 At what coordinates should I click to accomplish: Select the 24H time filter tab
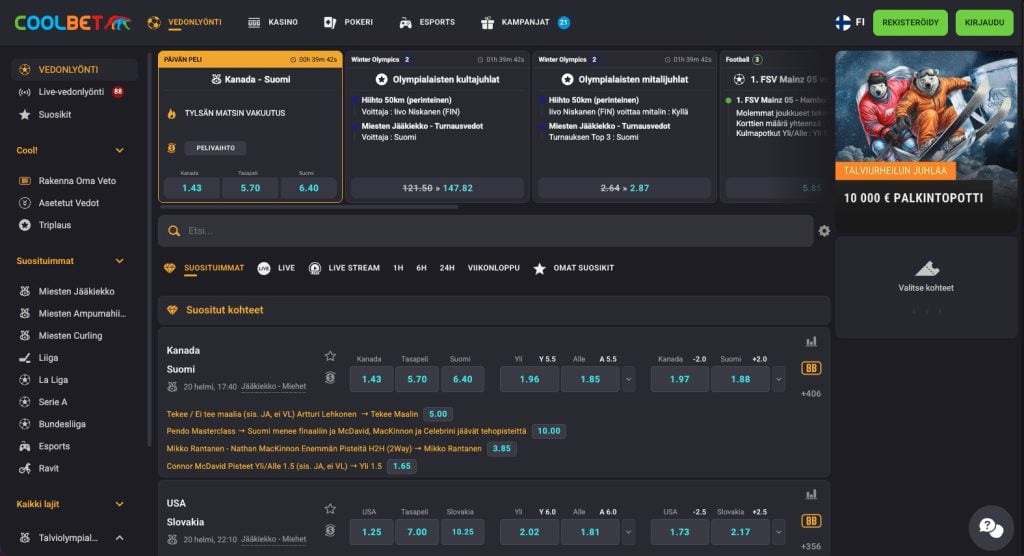point(447,268)
